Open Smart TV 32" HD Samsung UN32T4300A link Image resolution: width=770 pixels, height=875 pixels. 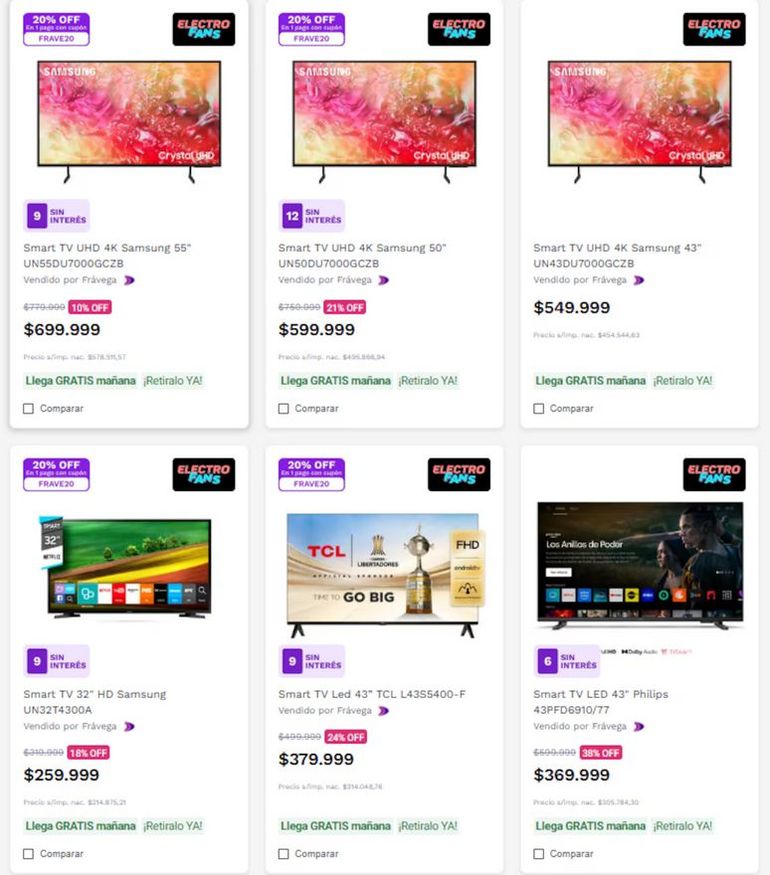(95, 702)
